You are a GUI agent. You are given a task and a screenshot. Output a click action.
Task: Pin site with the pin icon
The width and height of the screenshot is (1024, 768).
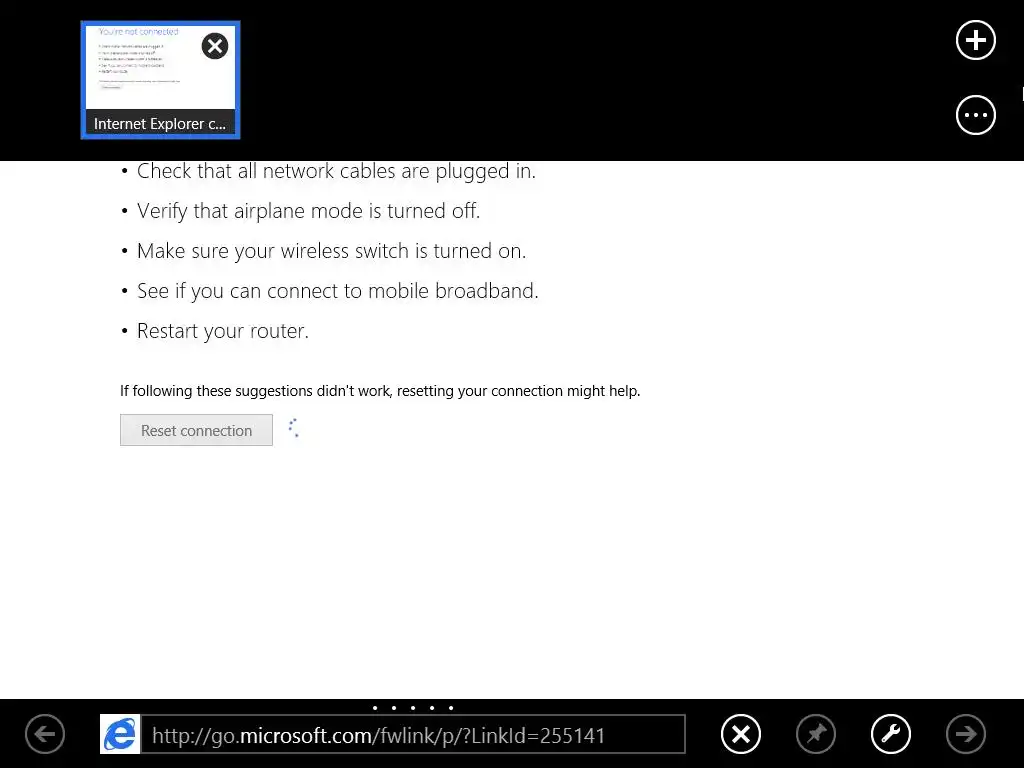(x=816, y=734)
